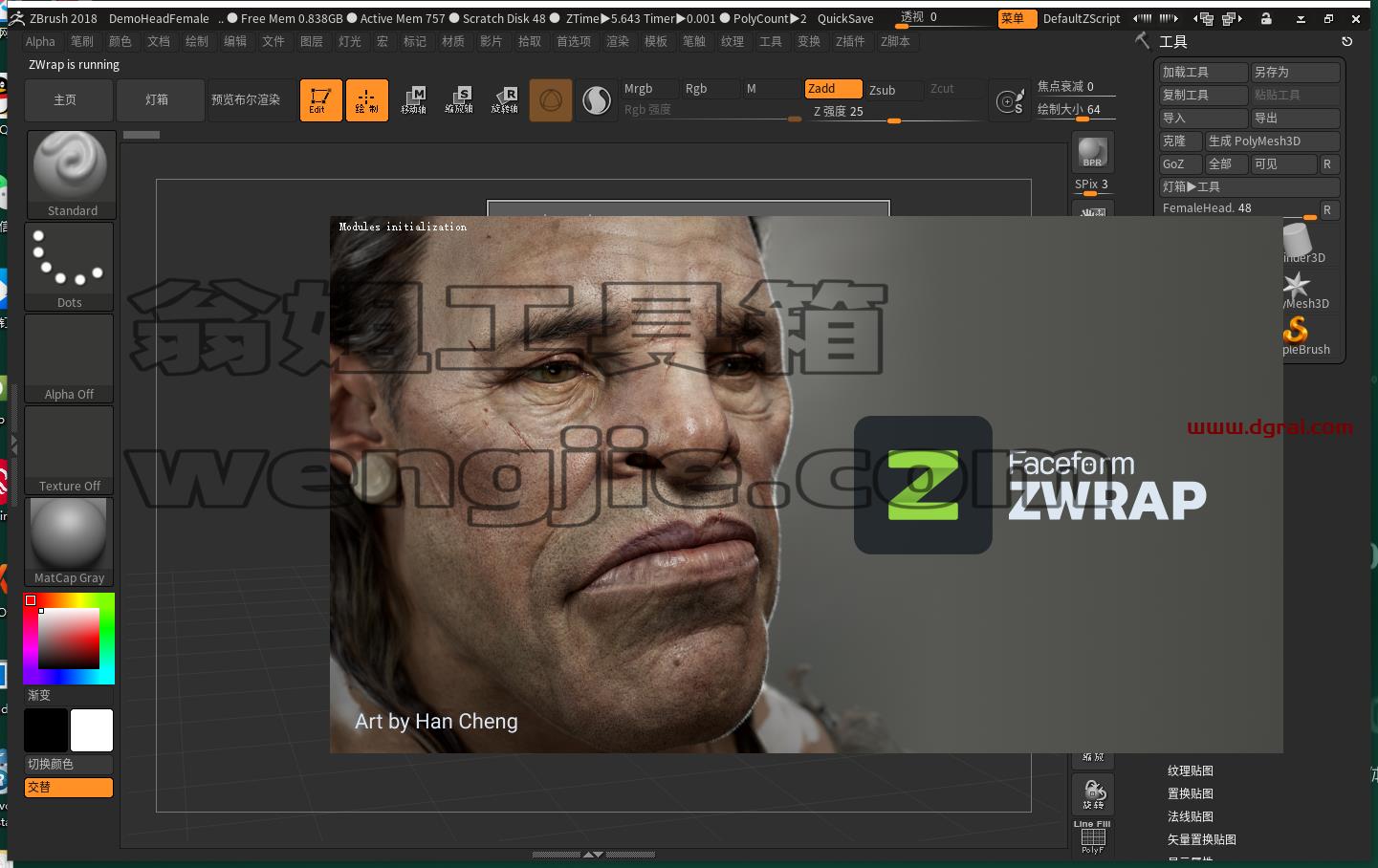Expand the 纹理贴图 texture map section
The width and height of the screenshot is (1378, 868).
(1191, 770)
